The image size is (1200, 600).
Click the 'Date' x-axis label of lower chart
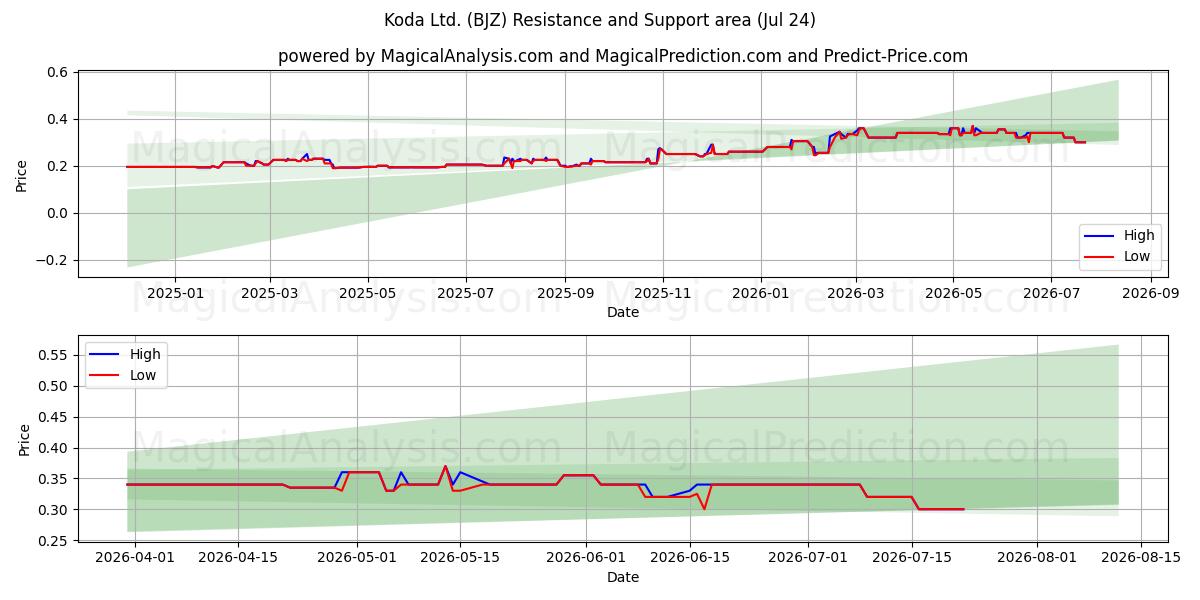[x=623, y=577]
